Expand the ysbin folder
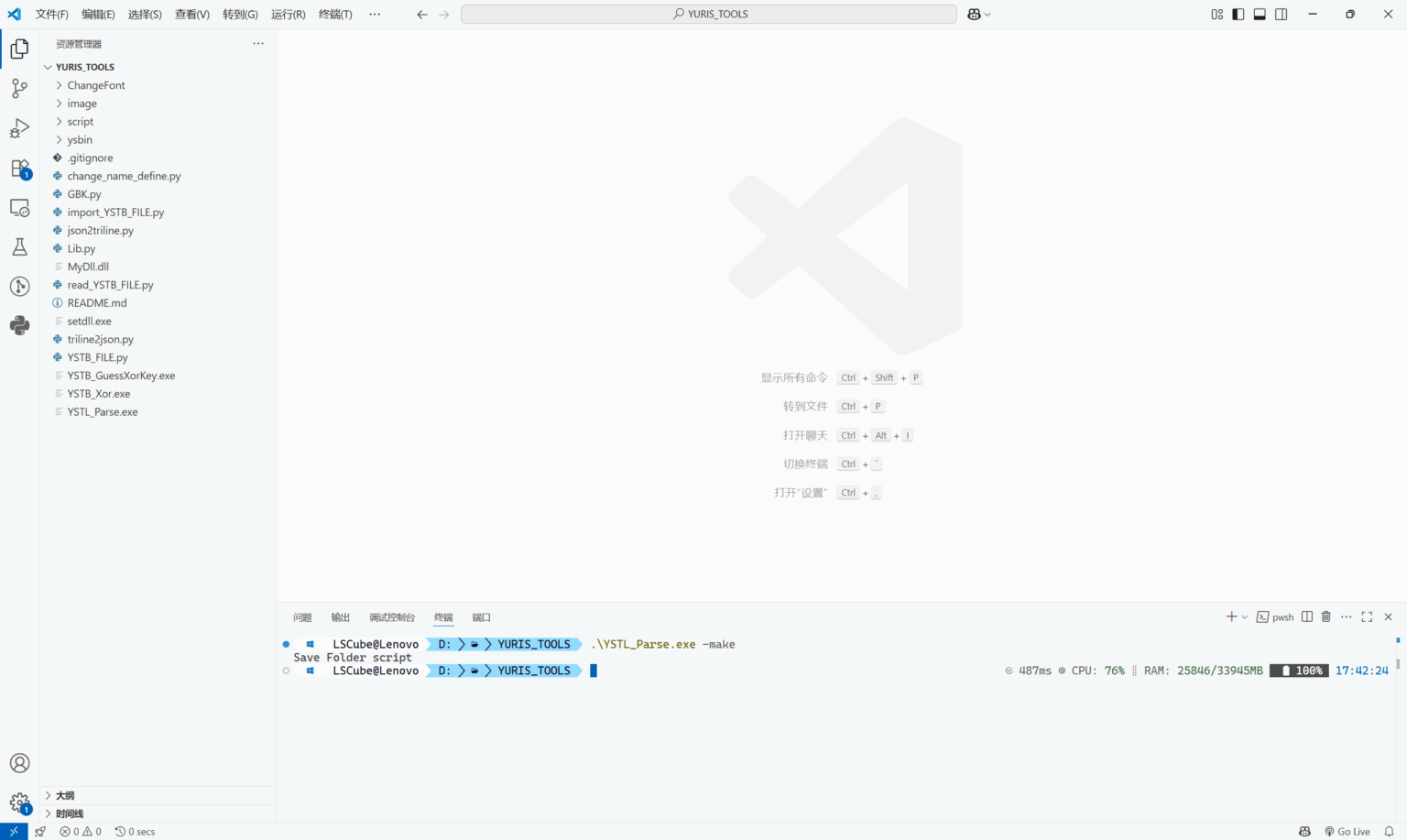 [80, 140]
